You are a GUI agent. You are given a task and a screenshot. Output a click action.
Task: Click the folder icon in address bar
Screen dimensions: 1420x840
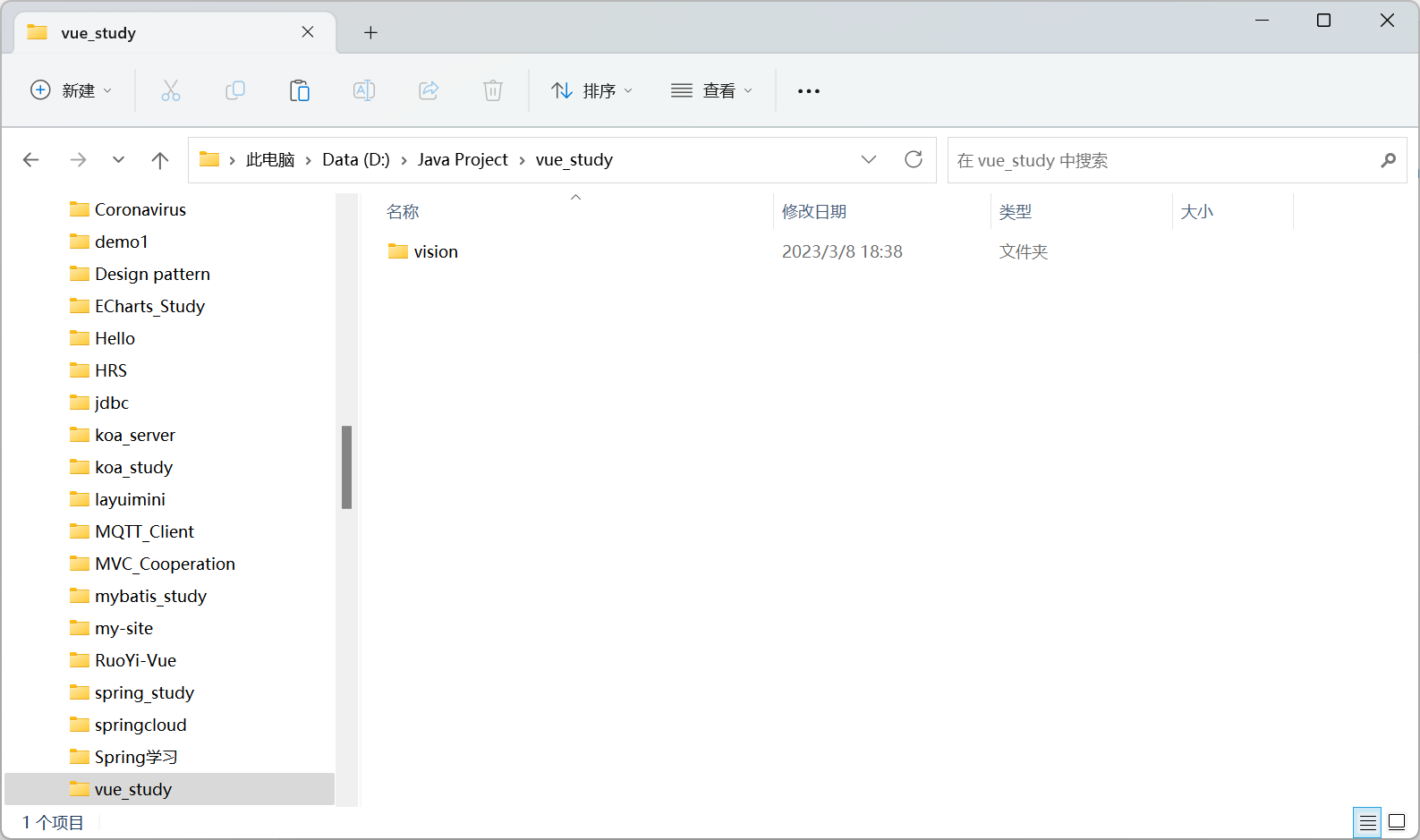click(209, 159)
